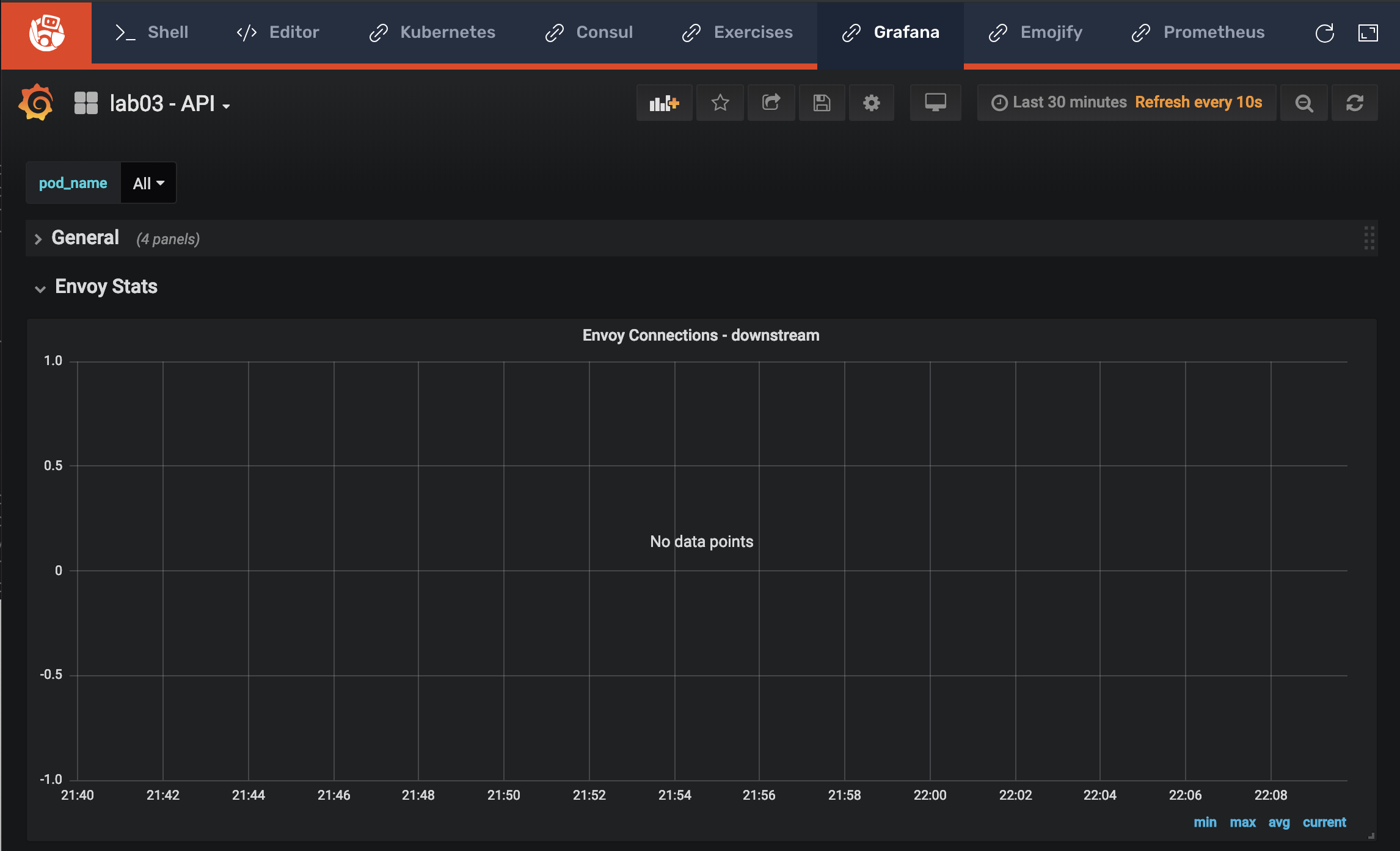Click the 22:08 time axis label

pos(1271,795)
